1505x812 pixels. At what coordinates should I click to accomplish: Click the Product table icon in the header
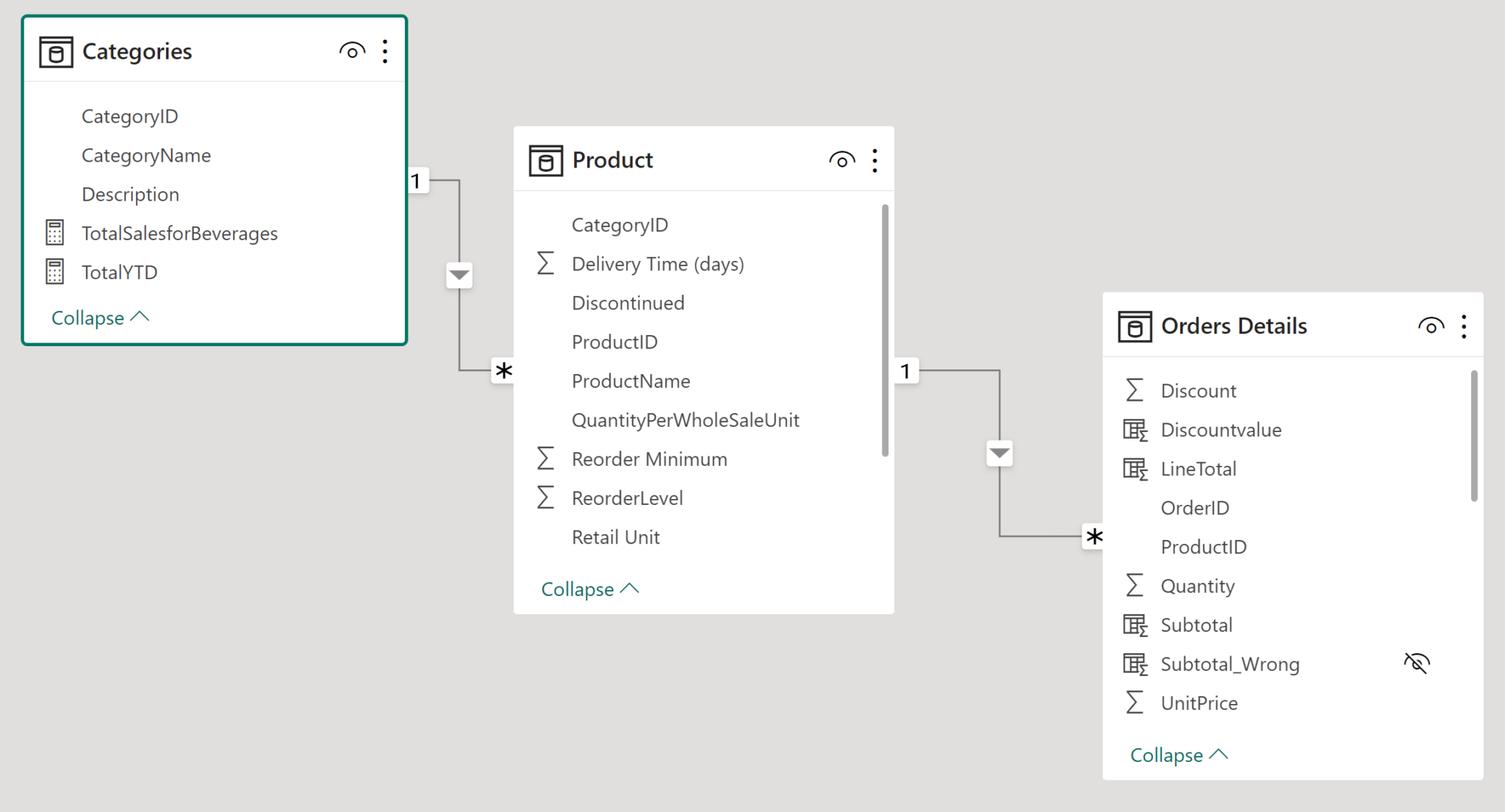click(545, 159)
